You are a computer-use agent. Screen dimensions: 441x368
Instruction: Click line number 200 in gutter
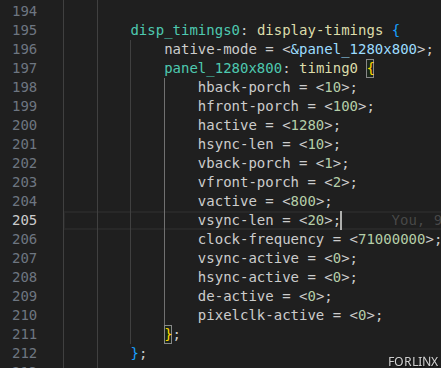point(24,125)
